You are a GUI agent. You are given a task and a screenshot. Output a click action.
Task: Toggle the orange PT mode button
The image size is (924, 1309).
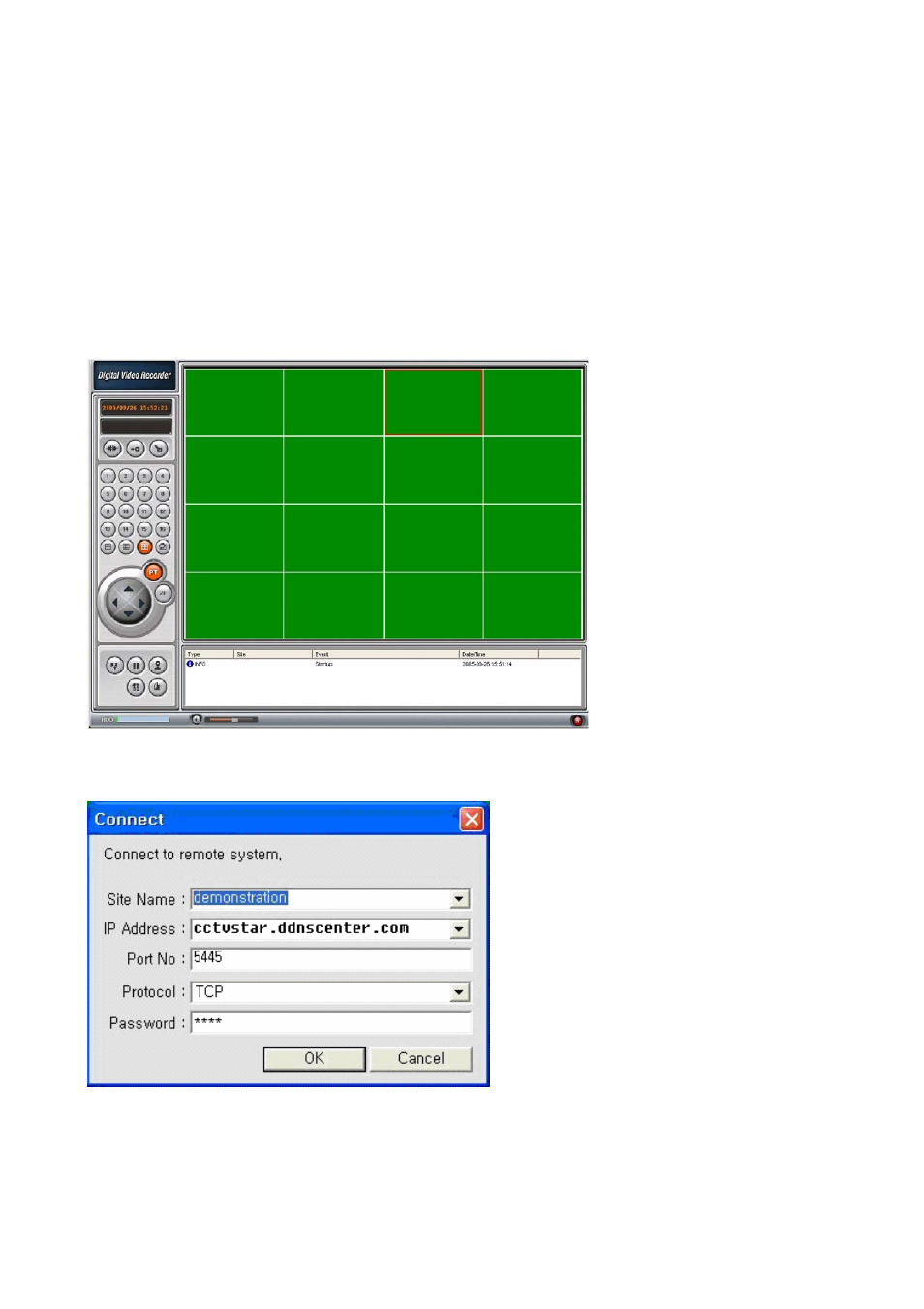[x=153, y=572]
